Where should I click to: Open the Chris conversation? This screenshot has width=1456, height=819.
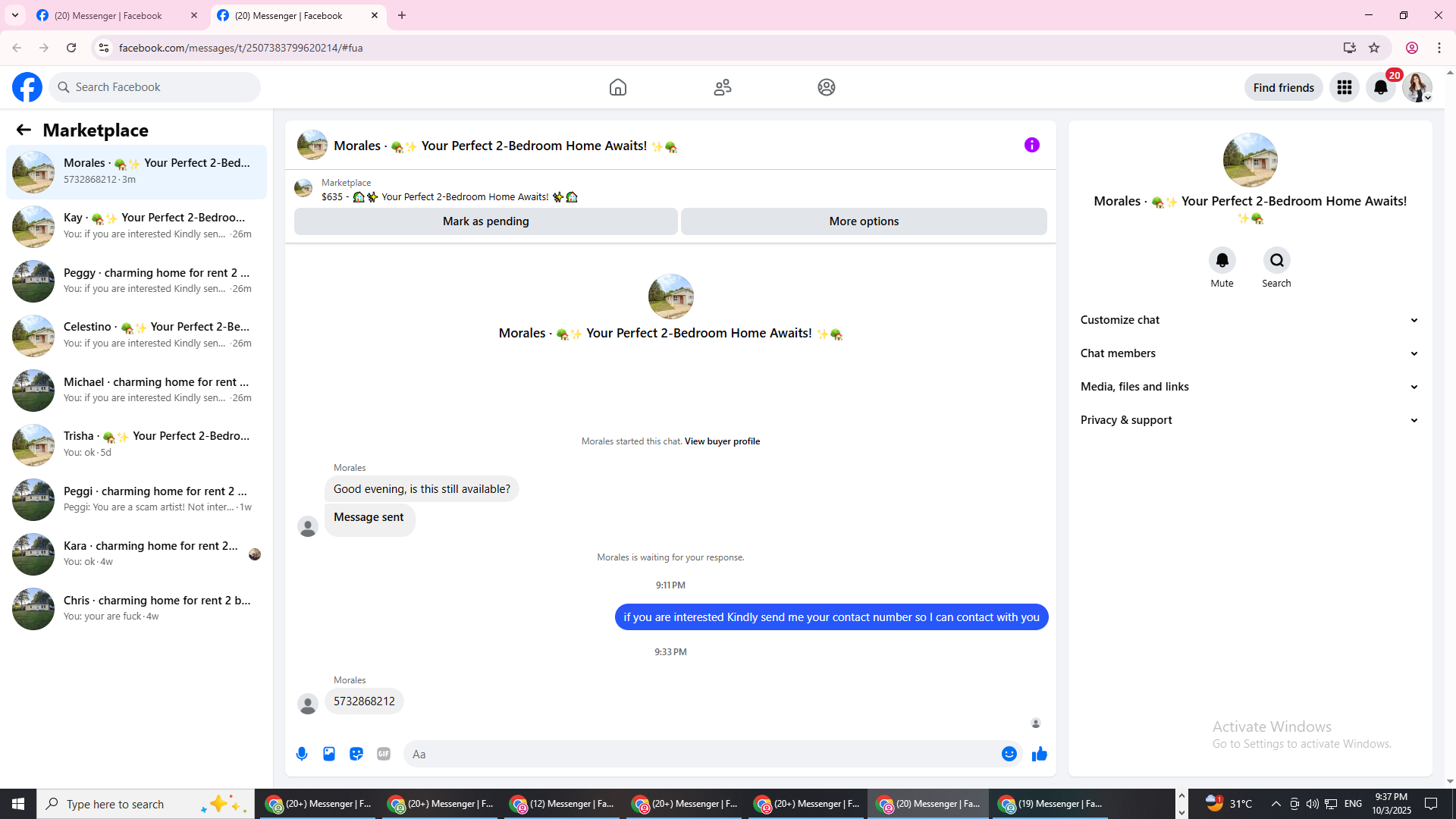coord(136,608)
